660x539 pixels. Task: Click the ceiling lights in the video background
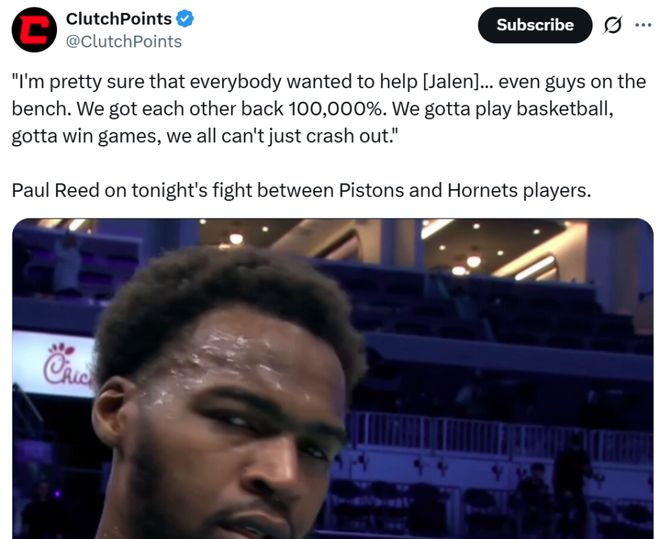(x=474, y=261)
